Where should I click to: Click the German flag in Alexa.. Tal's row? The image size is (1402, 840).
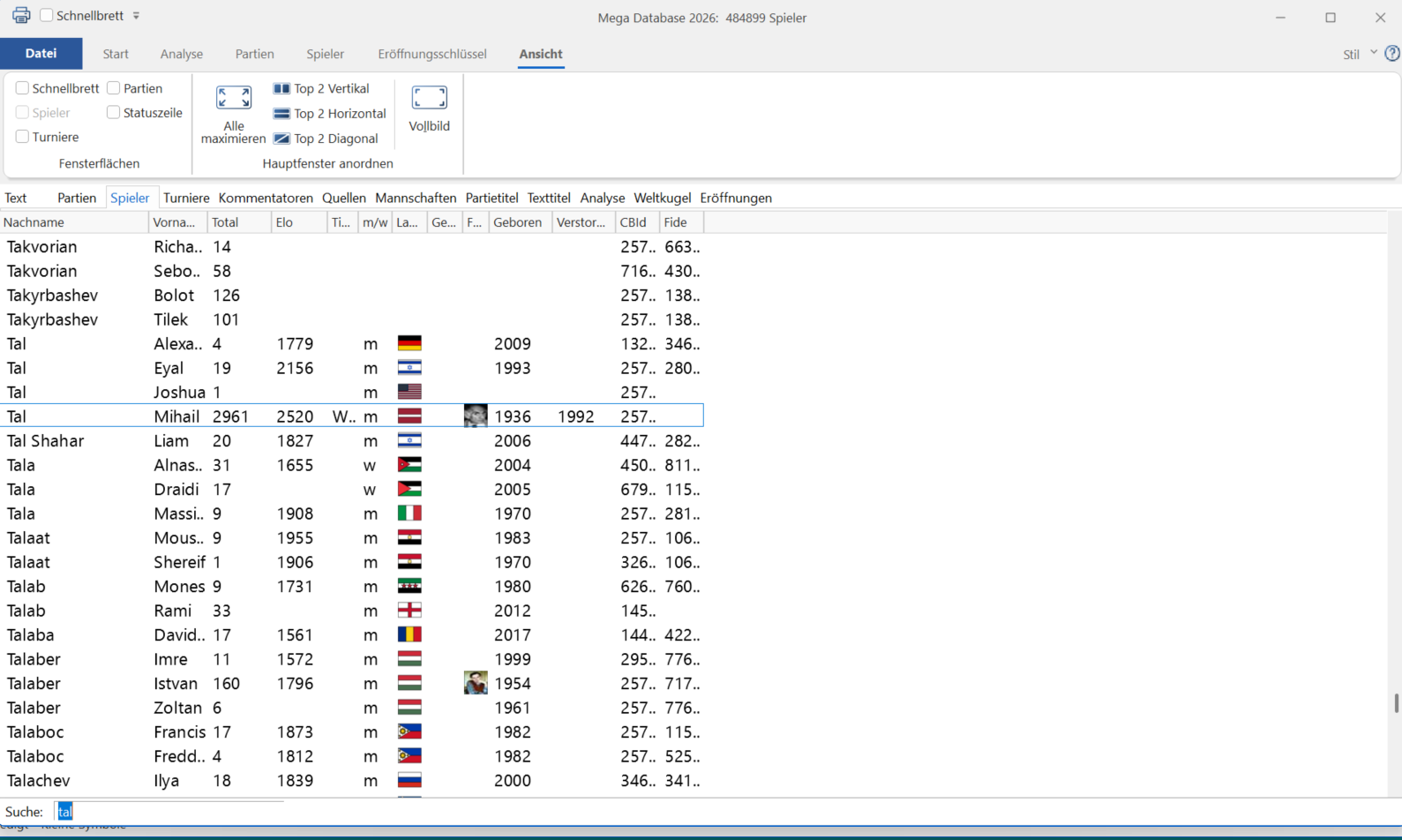409,343
